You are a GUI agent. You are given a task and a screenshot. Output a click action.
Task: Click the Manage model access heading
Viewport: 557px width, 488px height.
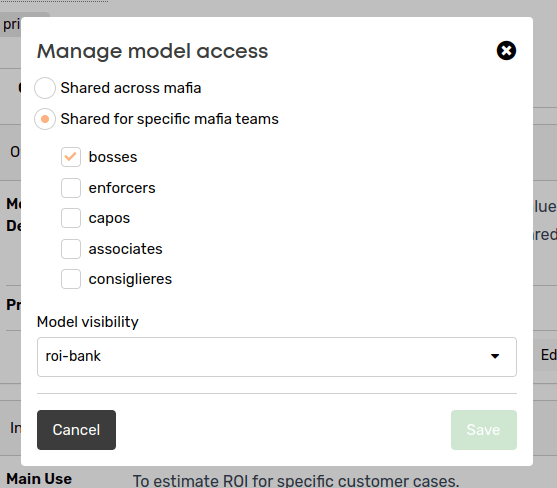pos(153,51)
